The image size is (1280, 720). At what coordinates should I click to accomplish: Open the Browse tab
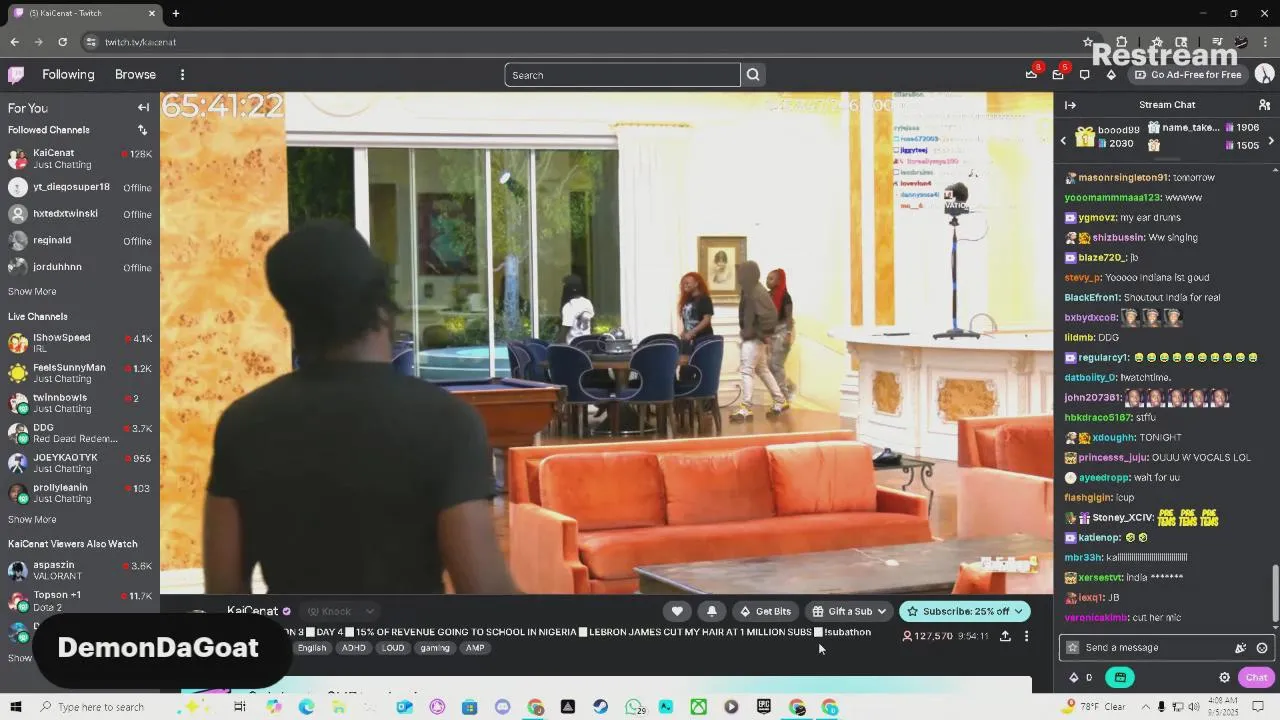[x=135, y=75]
